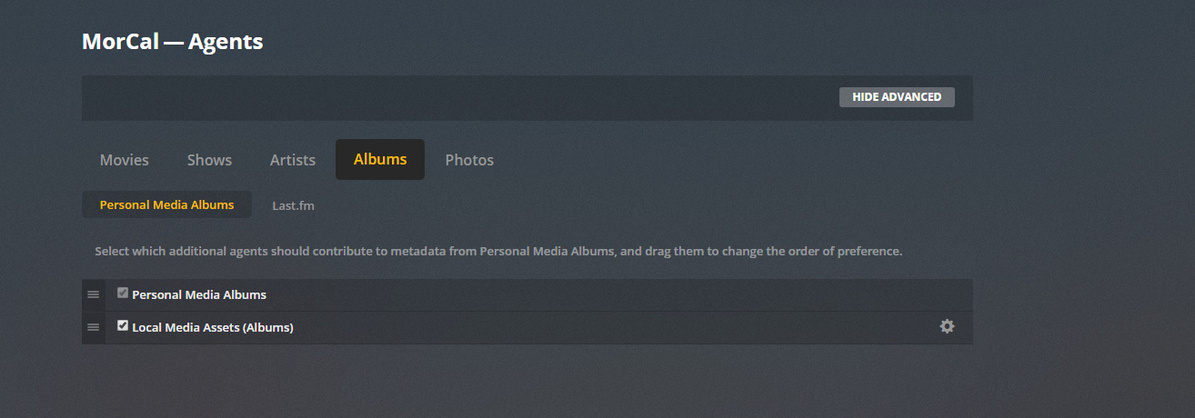The image size is (1195, 418).
Task: Uncheck the Local Media Assets (Albums) checkbox
Action: tap(123, 326)
